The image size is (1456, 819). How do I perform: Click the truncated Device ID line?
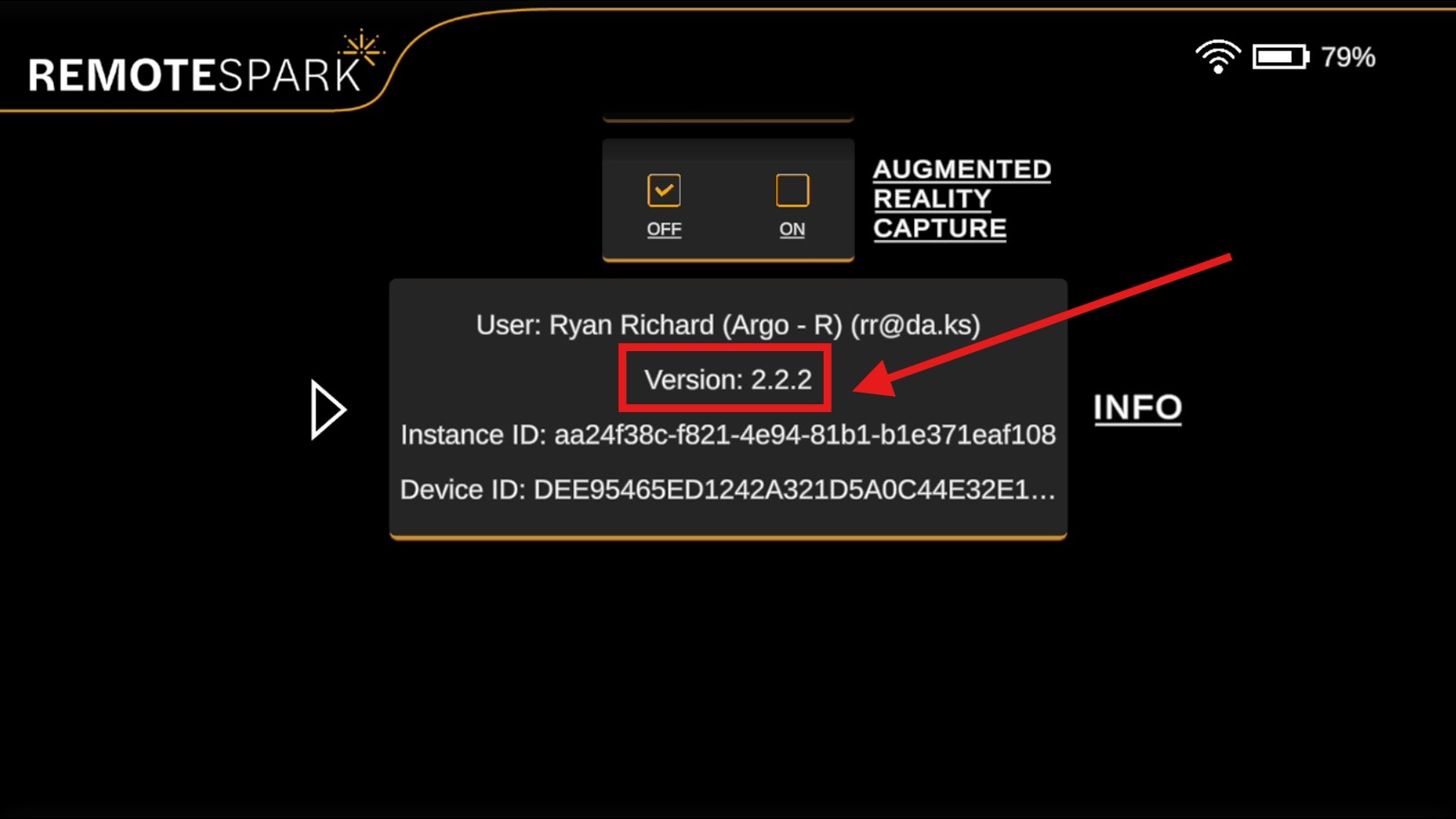click(728, 489)
